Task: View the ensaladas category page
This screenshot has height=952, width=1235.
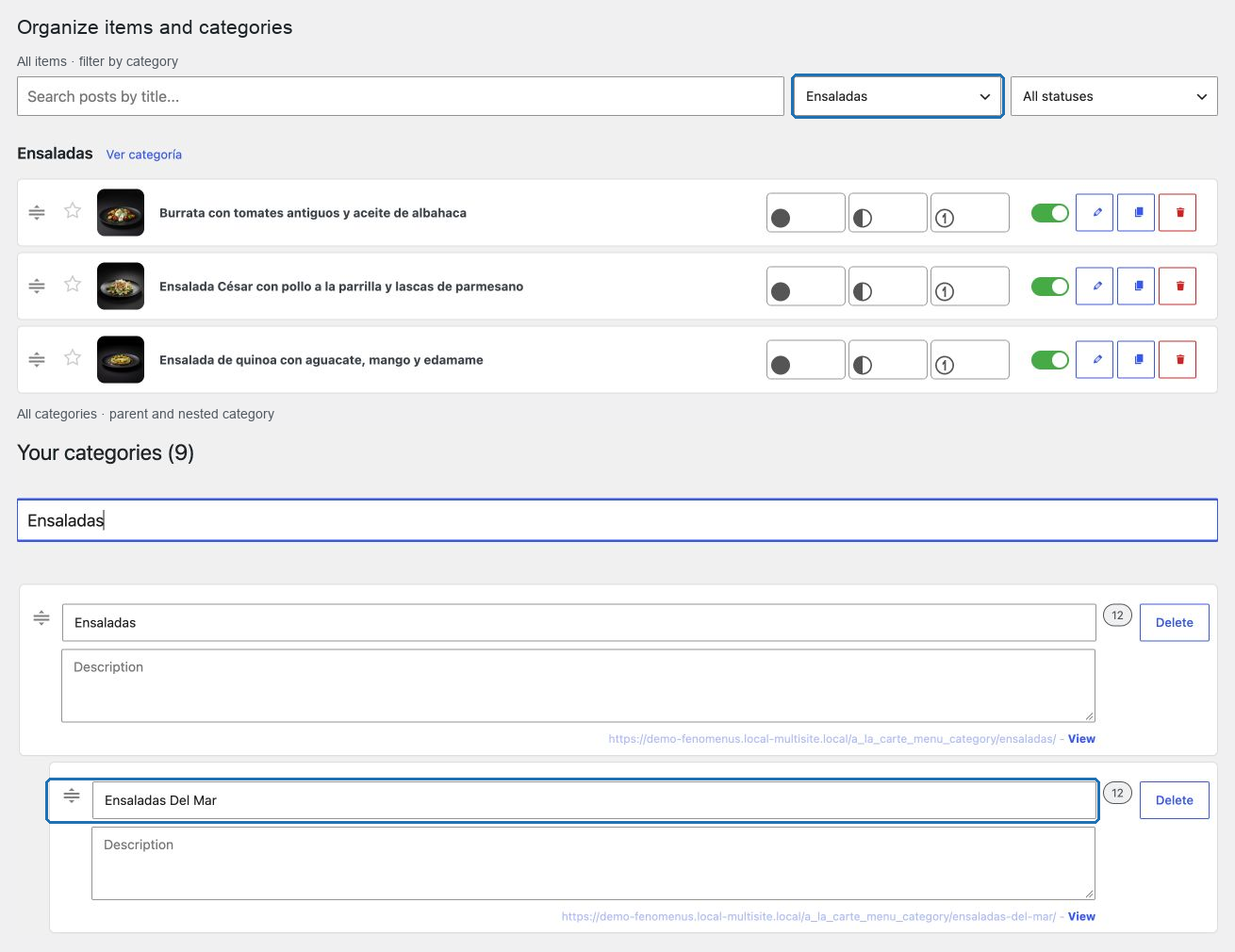Action: pos(1081,739)
